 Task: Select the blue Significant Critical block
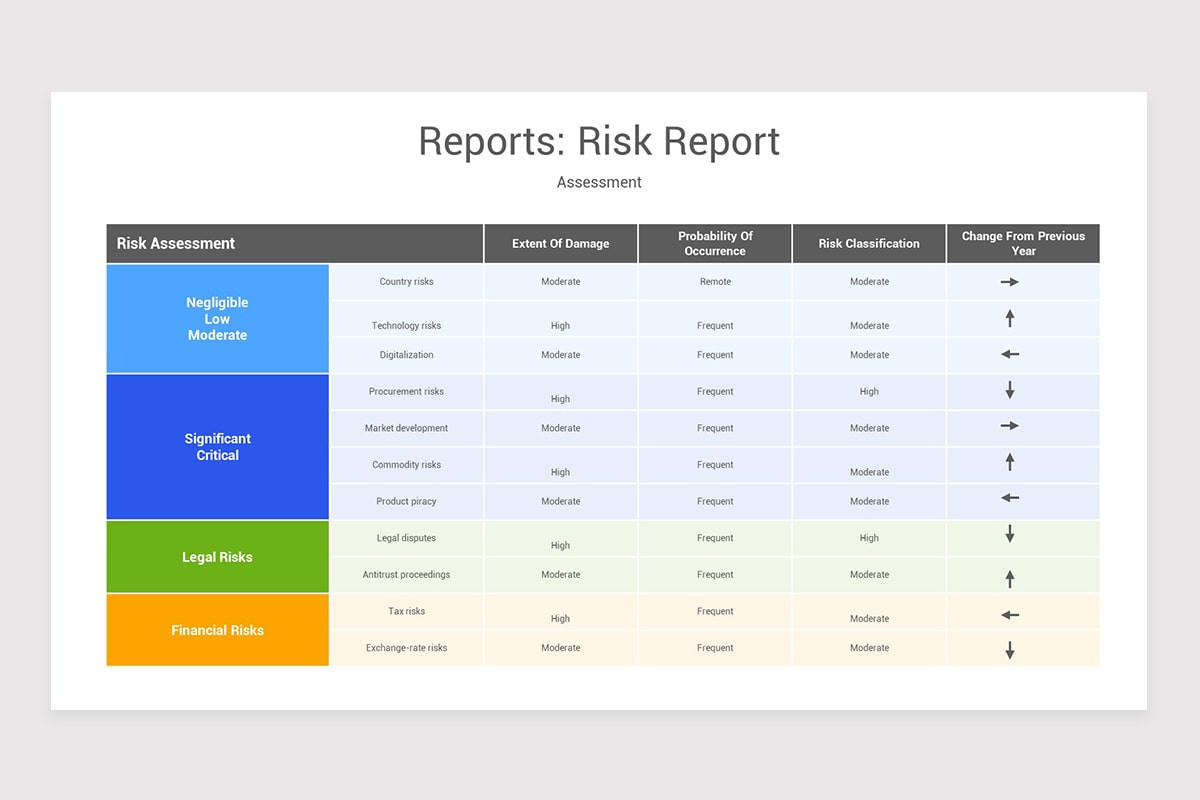pyautogui.click(x=217, y=446)
